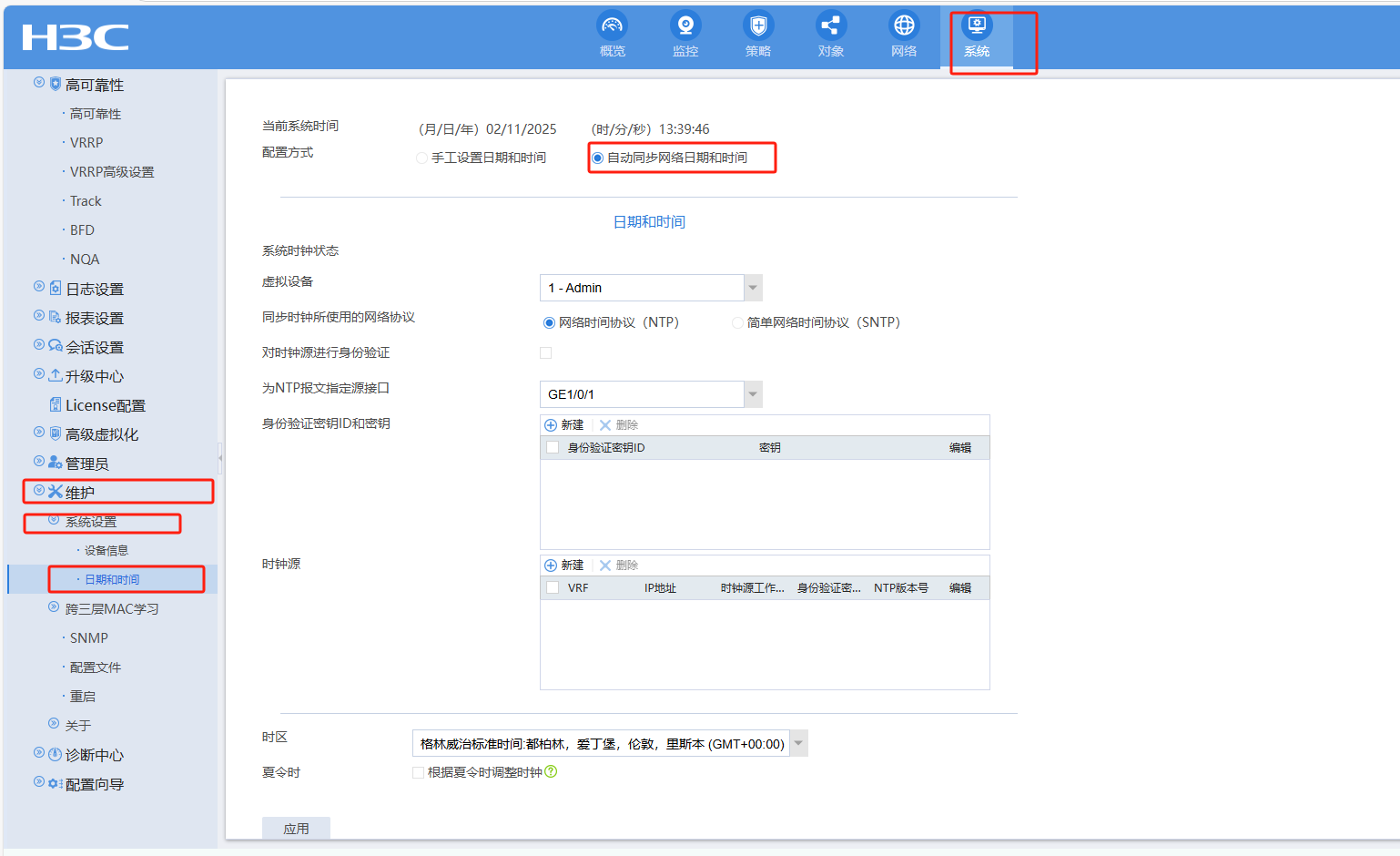Tick the 对时钟源进行身份验证 checkbox

tap(546, 353)
